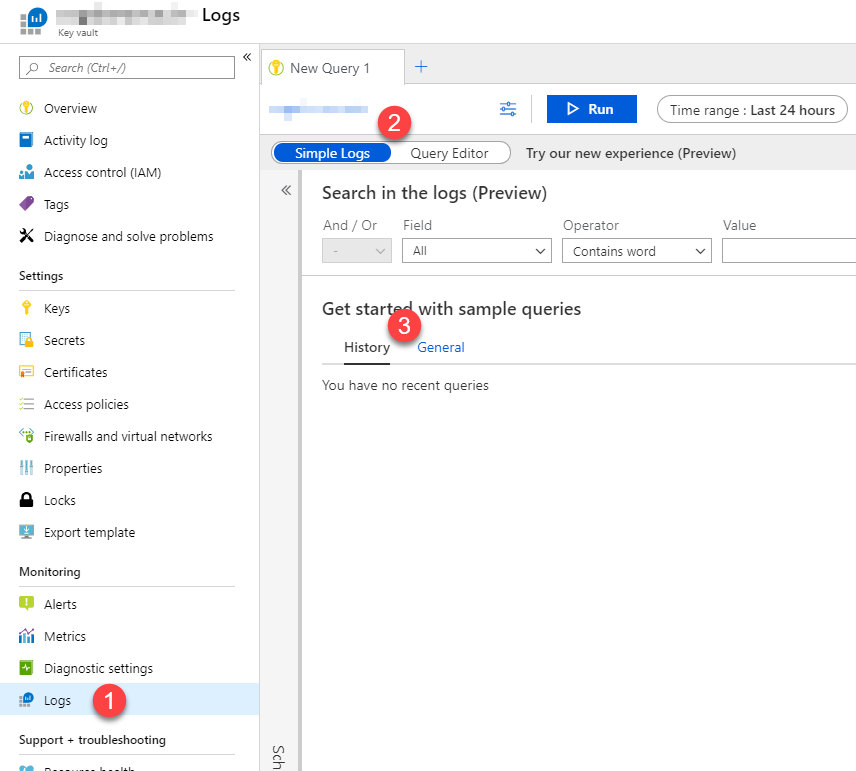Change the Time range Last 24 hours
The height and width of the screenshot is (771, 856).
(752, 110)
